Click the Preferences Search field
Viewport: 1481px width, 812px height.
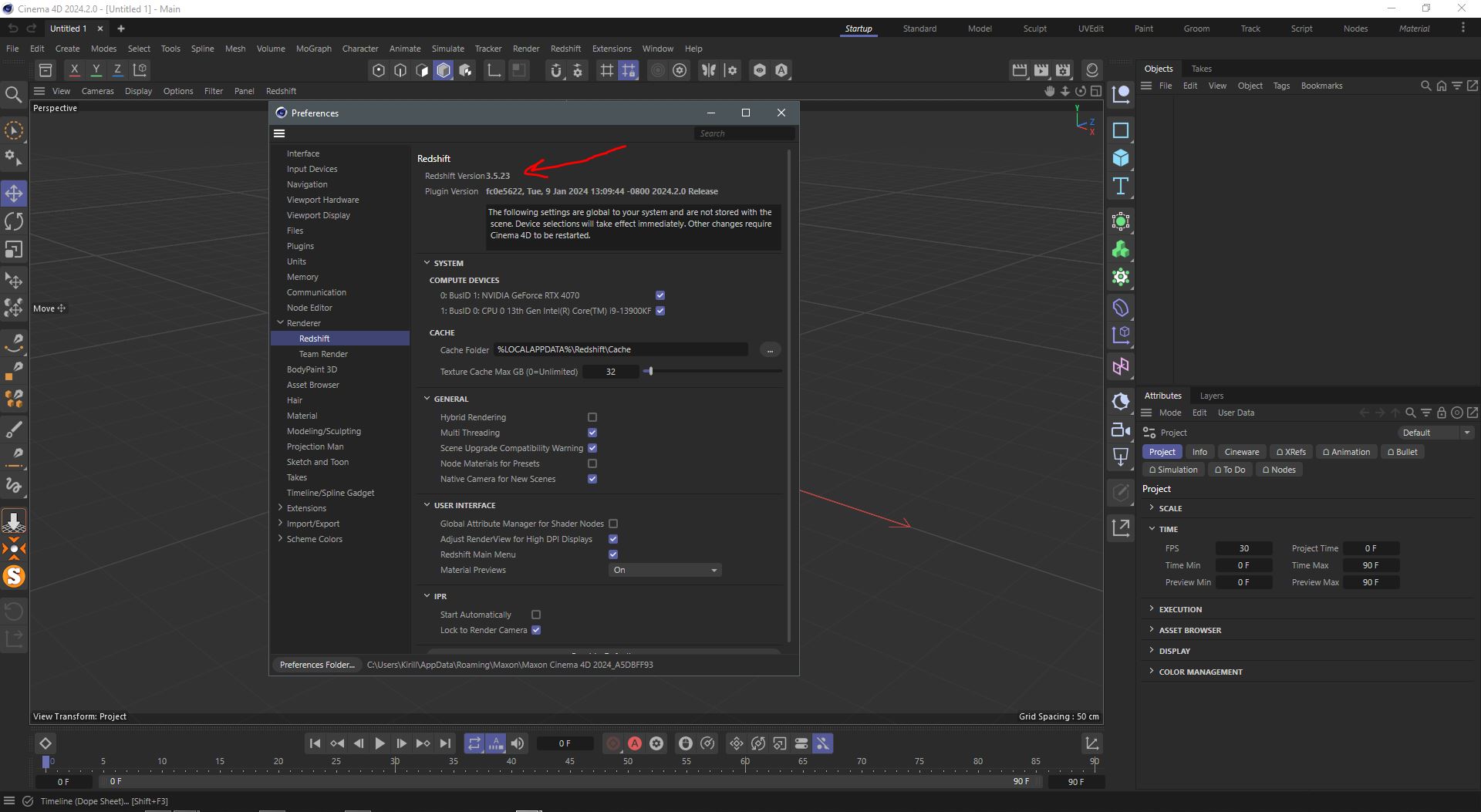[744, 133]
